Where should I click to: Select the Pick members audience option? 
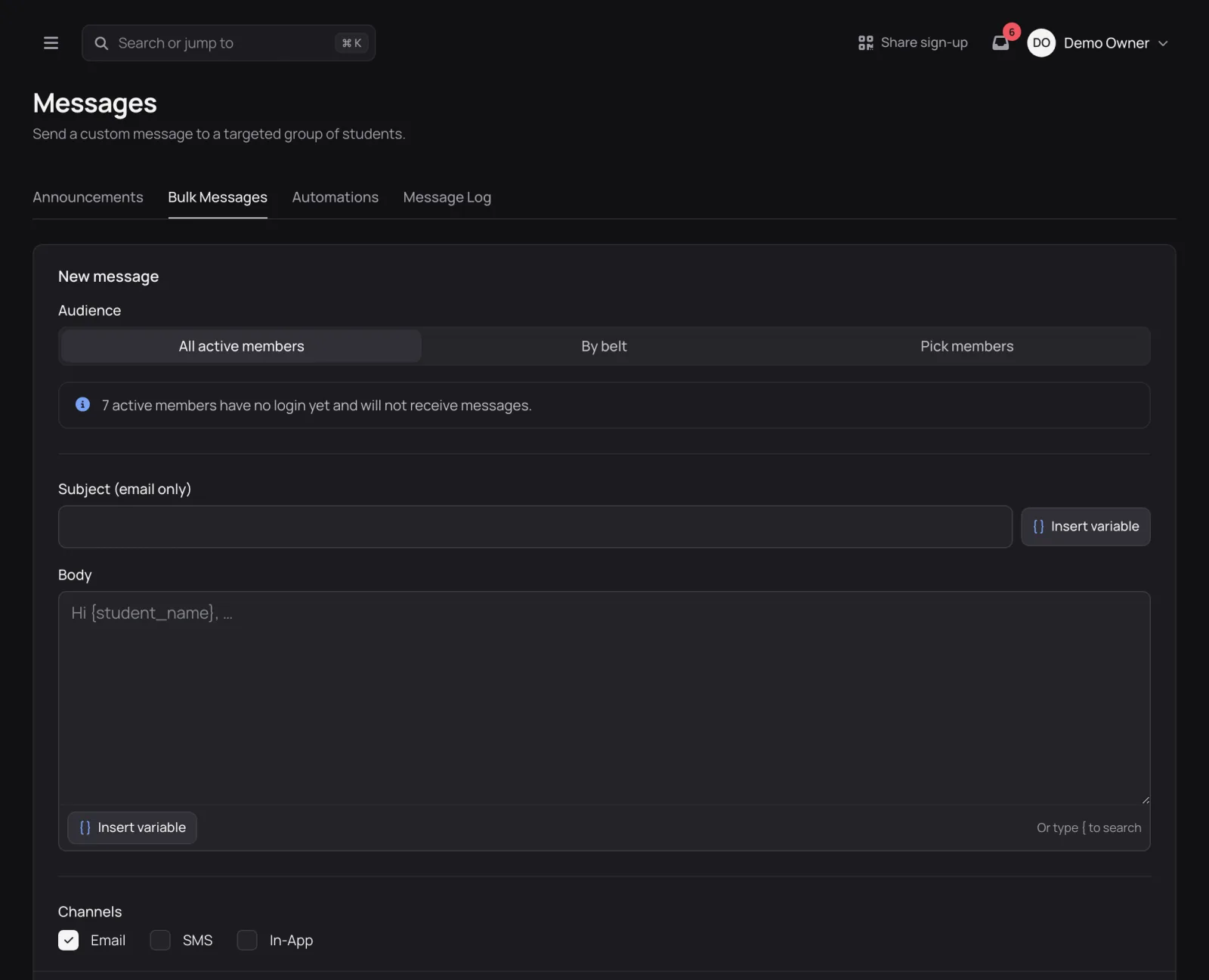click(x=966, y=346)
